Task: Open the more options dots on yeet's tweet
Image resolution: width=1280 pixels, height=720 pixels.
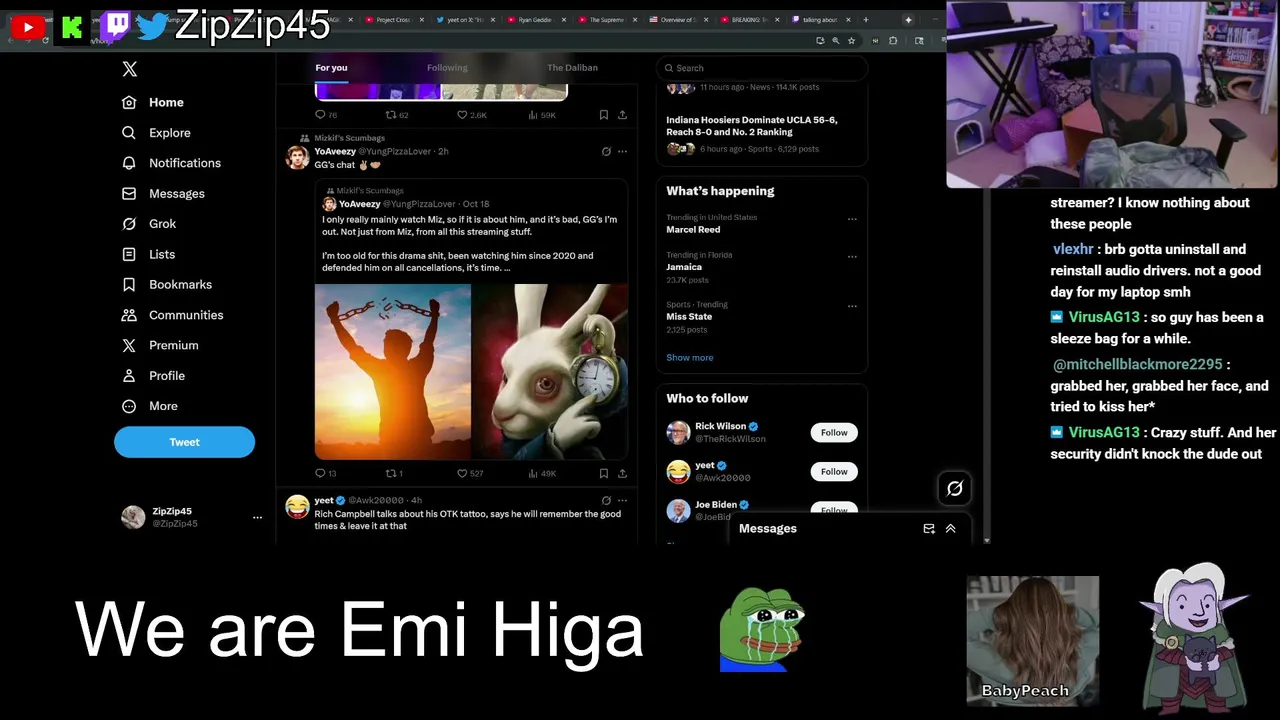Action: [622, 501]
